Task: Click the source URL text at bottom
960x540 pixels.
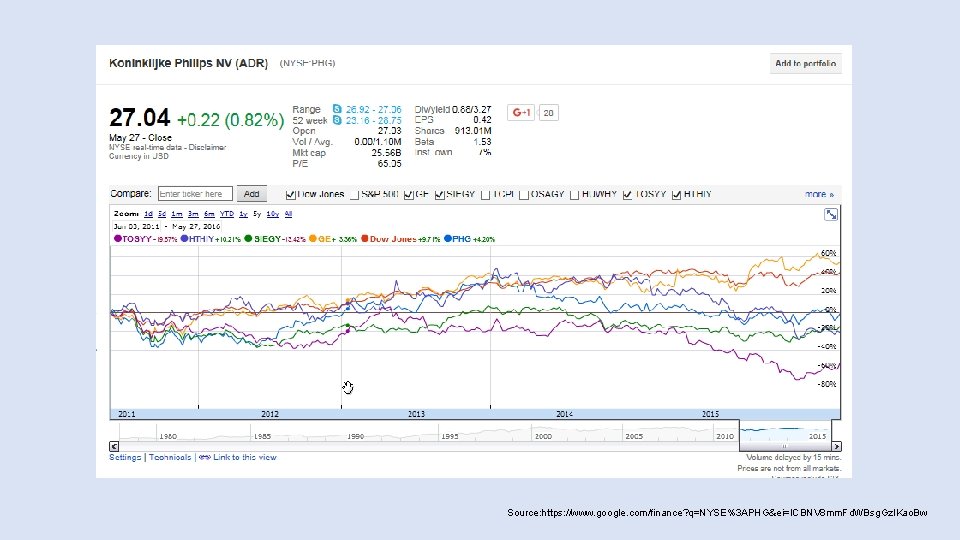Action: tap(717, 512)
